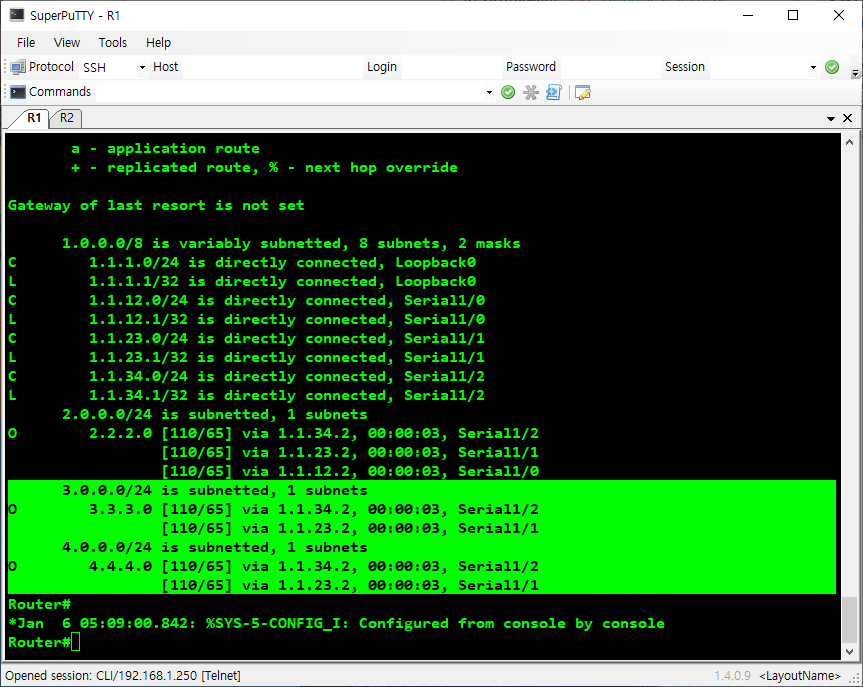Open the Tools menu

click(113, 42)
